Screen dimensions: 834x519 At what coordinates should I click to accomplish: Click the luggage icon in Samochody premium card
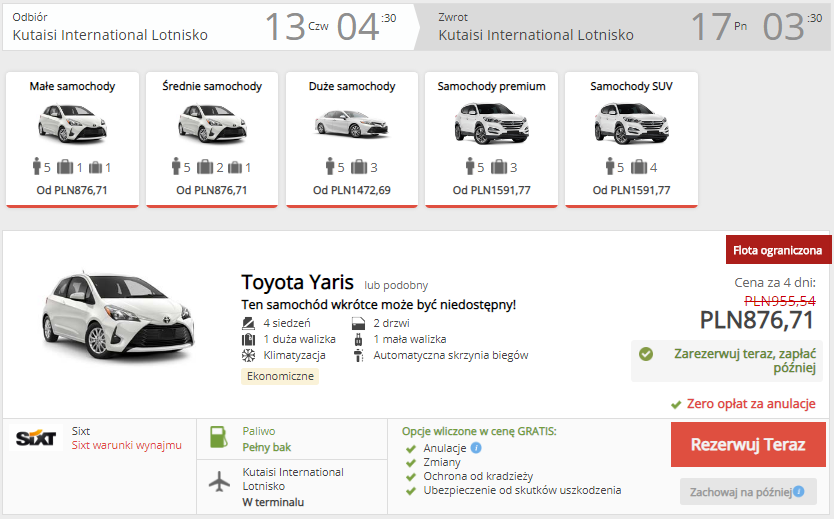498,167
